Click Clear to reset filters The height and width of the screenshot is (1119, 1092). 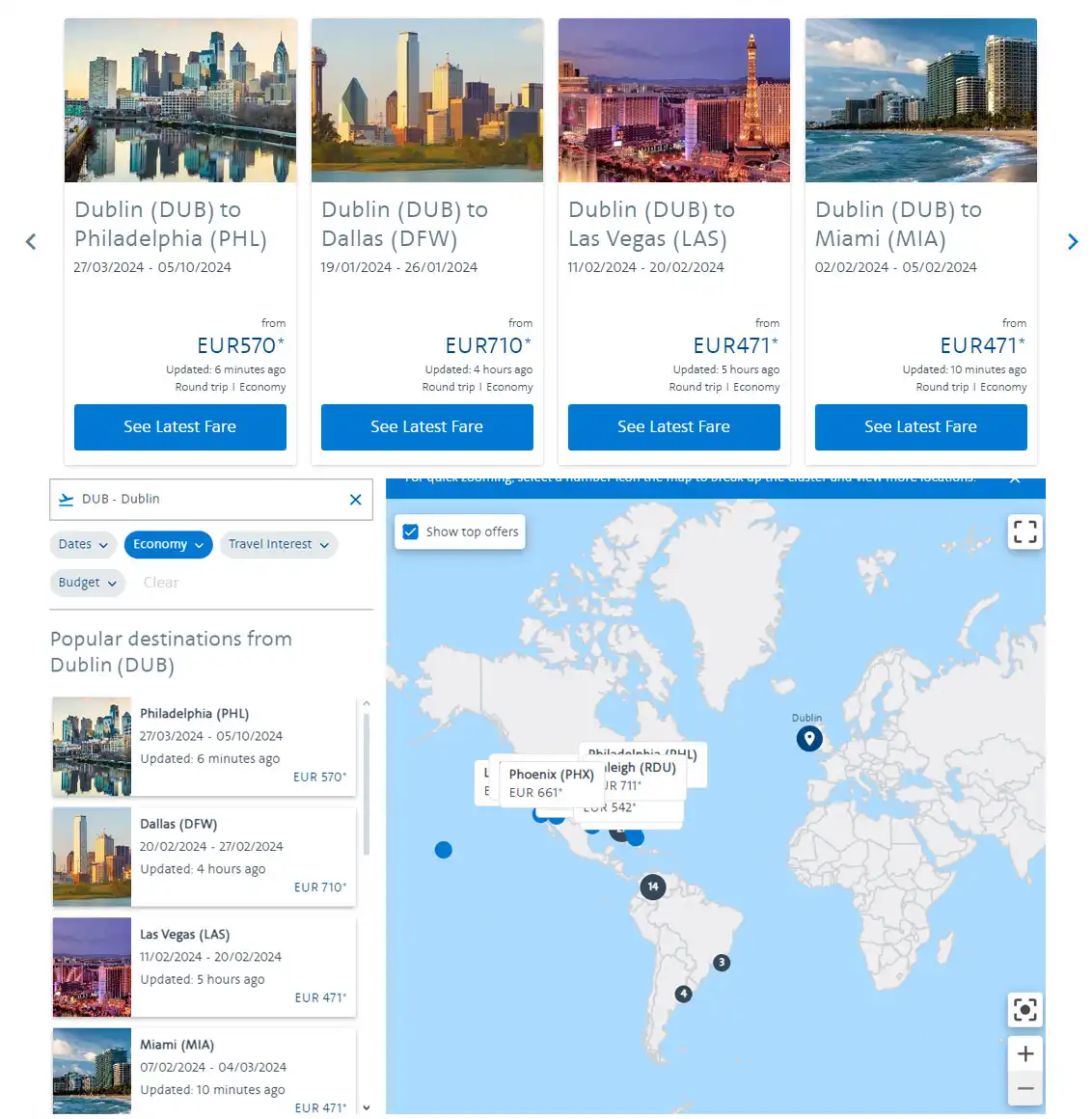[160, 583]
